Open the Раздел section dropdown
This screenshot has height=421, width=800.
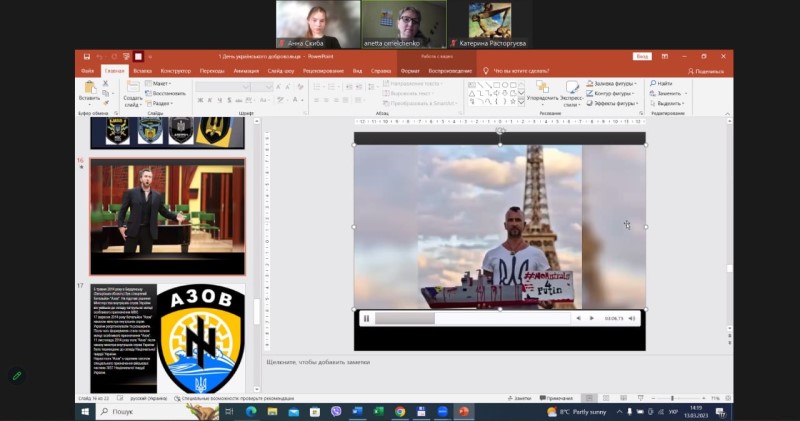pos(159,103)
